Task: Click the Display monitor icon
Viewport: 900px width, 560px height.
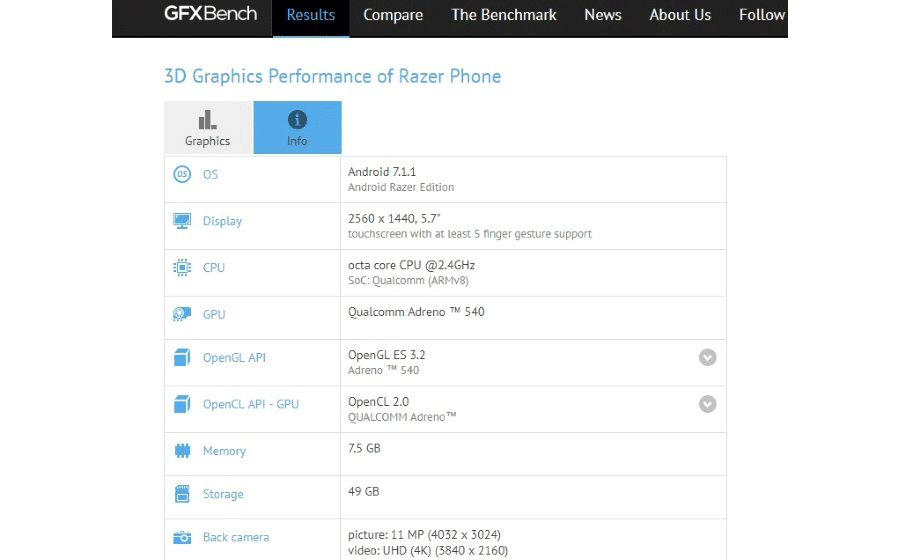Action: point(182,221)
